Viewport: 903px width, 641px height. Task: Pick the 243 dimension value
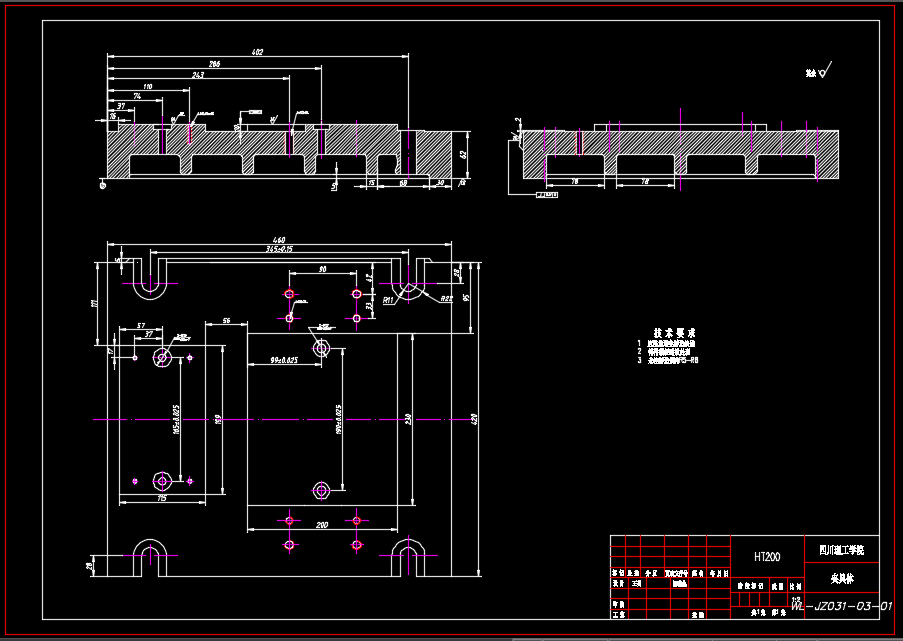pyautogui.click(x=198, y=75)
